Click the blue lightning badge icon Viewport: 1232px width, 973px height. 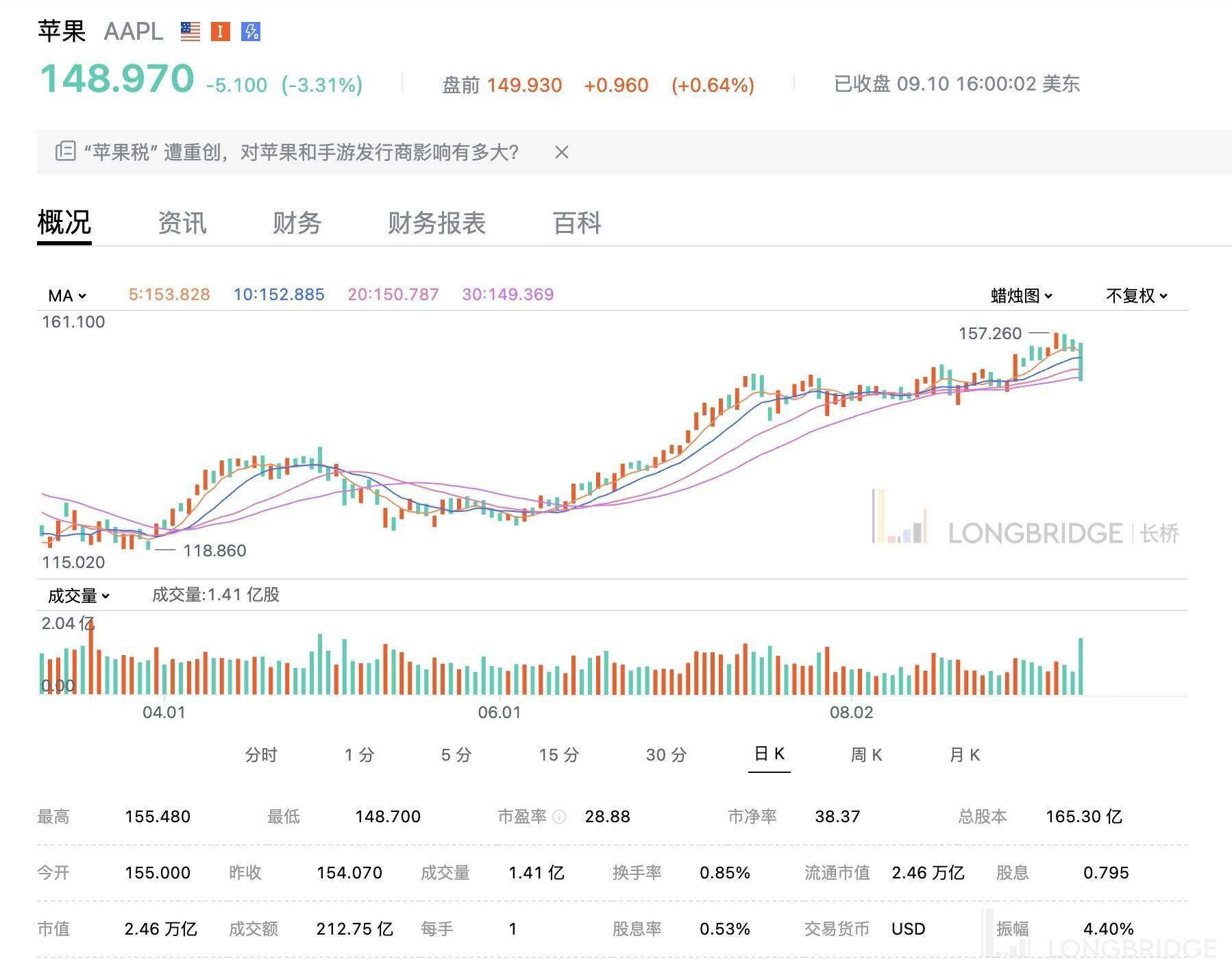tap(251, 32)
